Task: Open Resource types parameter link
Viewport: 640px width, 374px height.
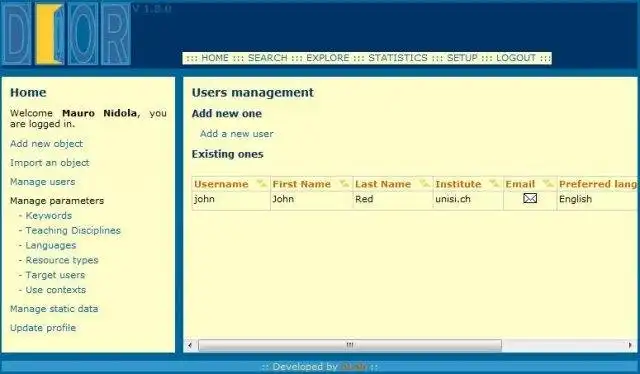Action: 62,260
